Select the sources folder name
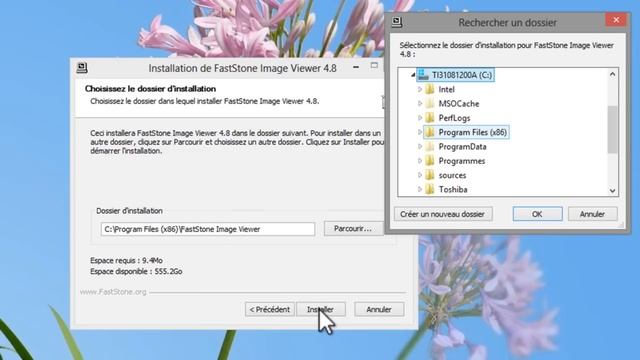This screenshot has width=640, height=360. coord(452,175)
